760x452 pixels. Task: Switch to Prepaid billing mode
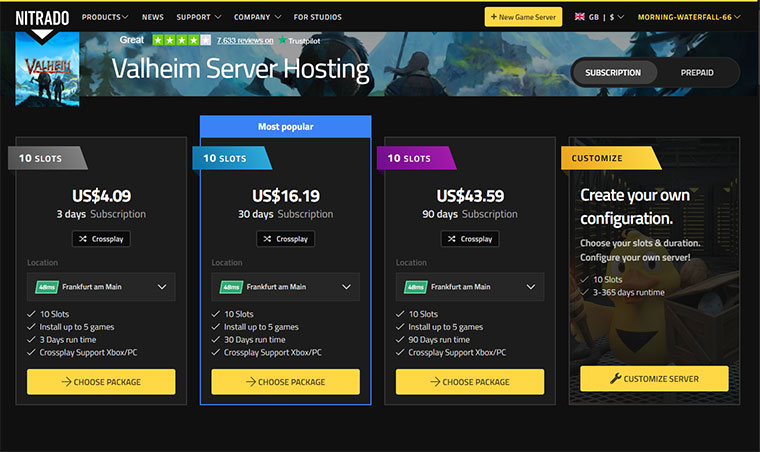coord(697,73)
